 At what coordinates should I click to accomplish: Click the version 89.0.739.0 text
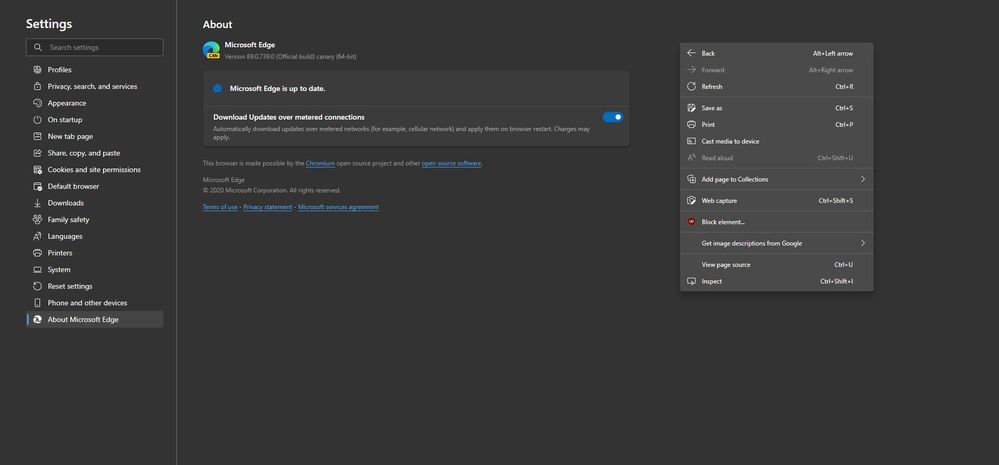pyautogui.click(x=291, y=57)
